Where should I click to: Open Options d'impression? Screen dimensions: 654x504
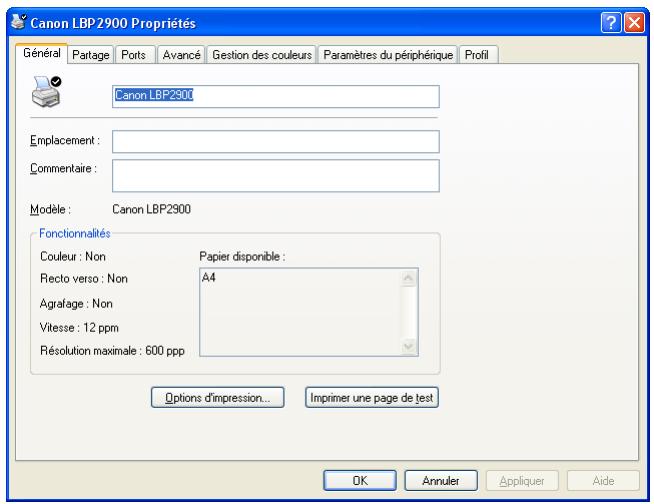[218, 397]
